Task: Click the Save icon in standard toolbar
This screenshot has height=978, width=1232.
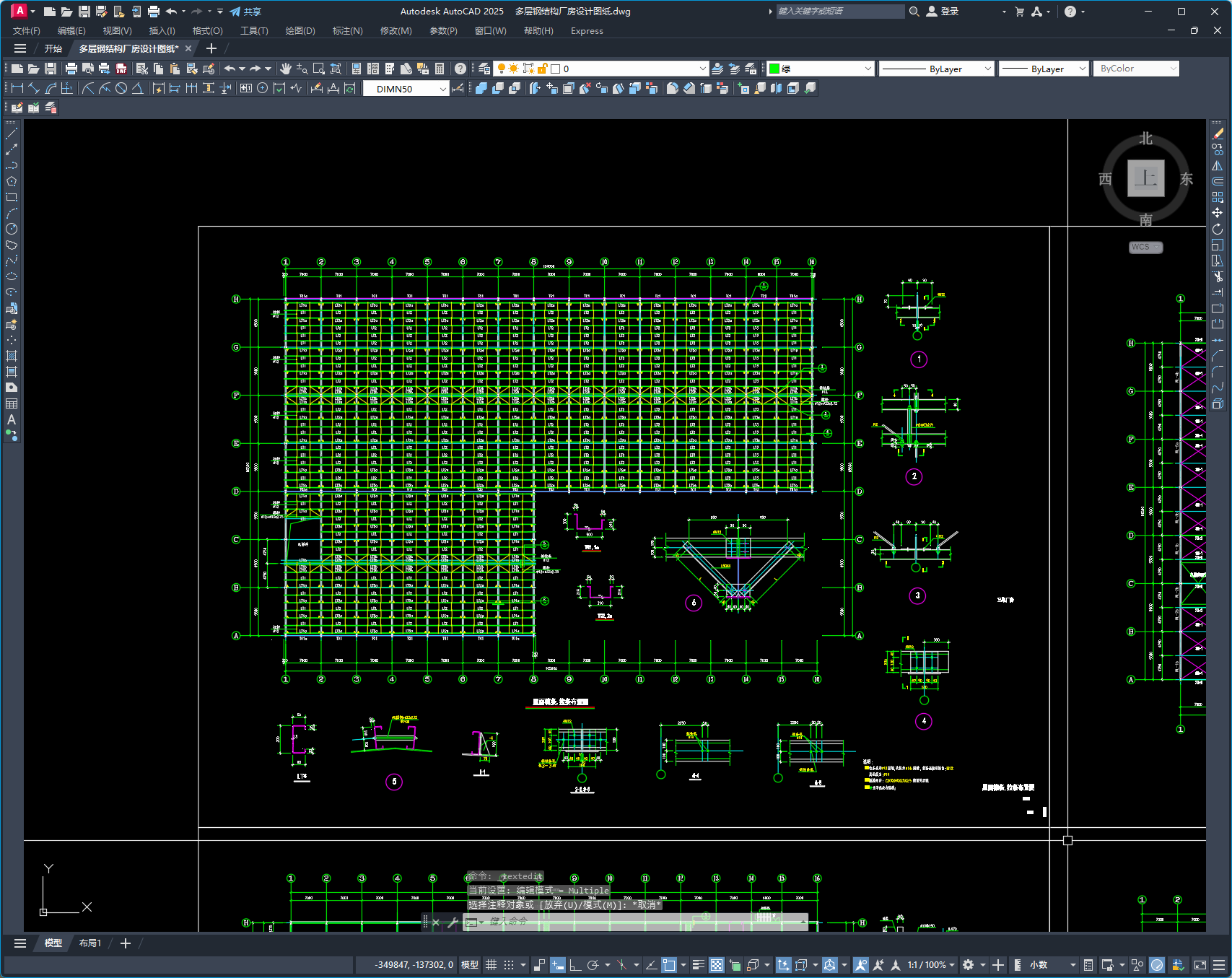Action: (51, 69)
